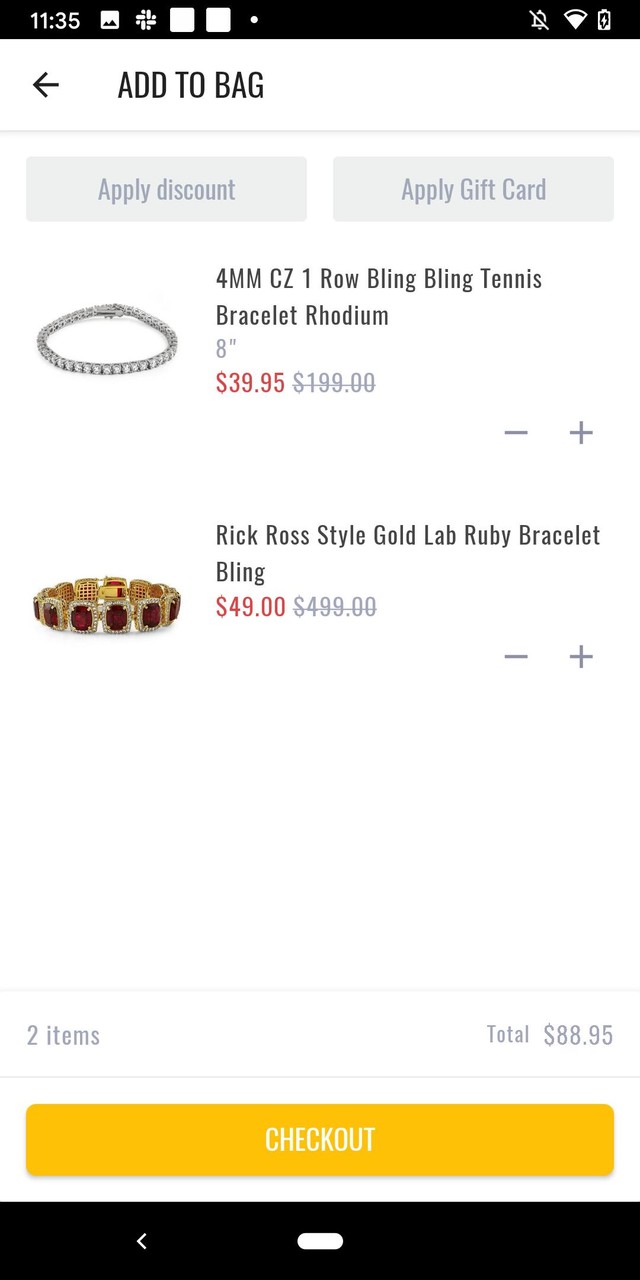640x1280 pixels.
Task: Decrease quantity of the Rick Ross Ruby Bracelet
Action: coord(516,656)
